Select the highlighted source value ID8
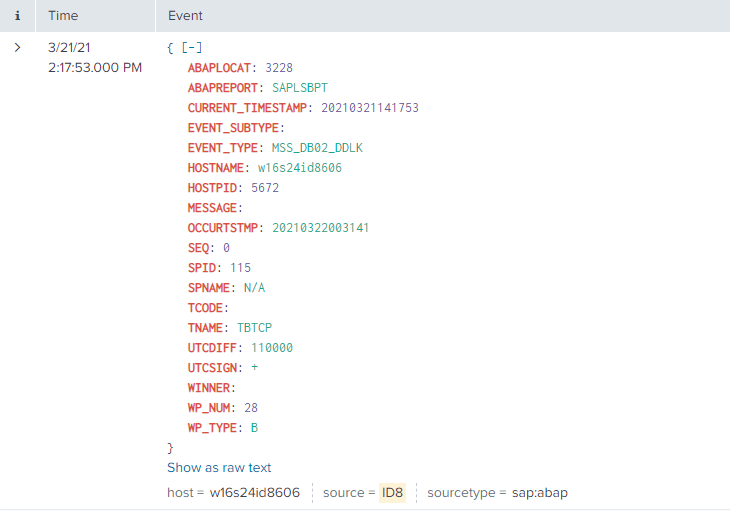Screen dimensions: 730x525 (x=392, y=493)
